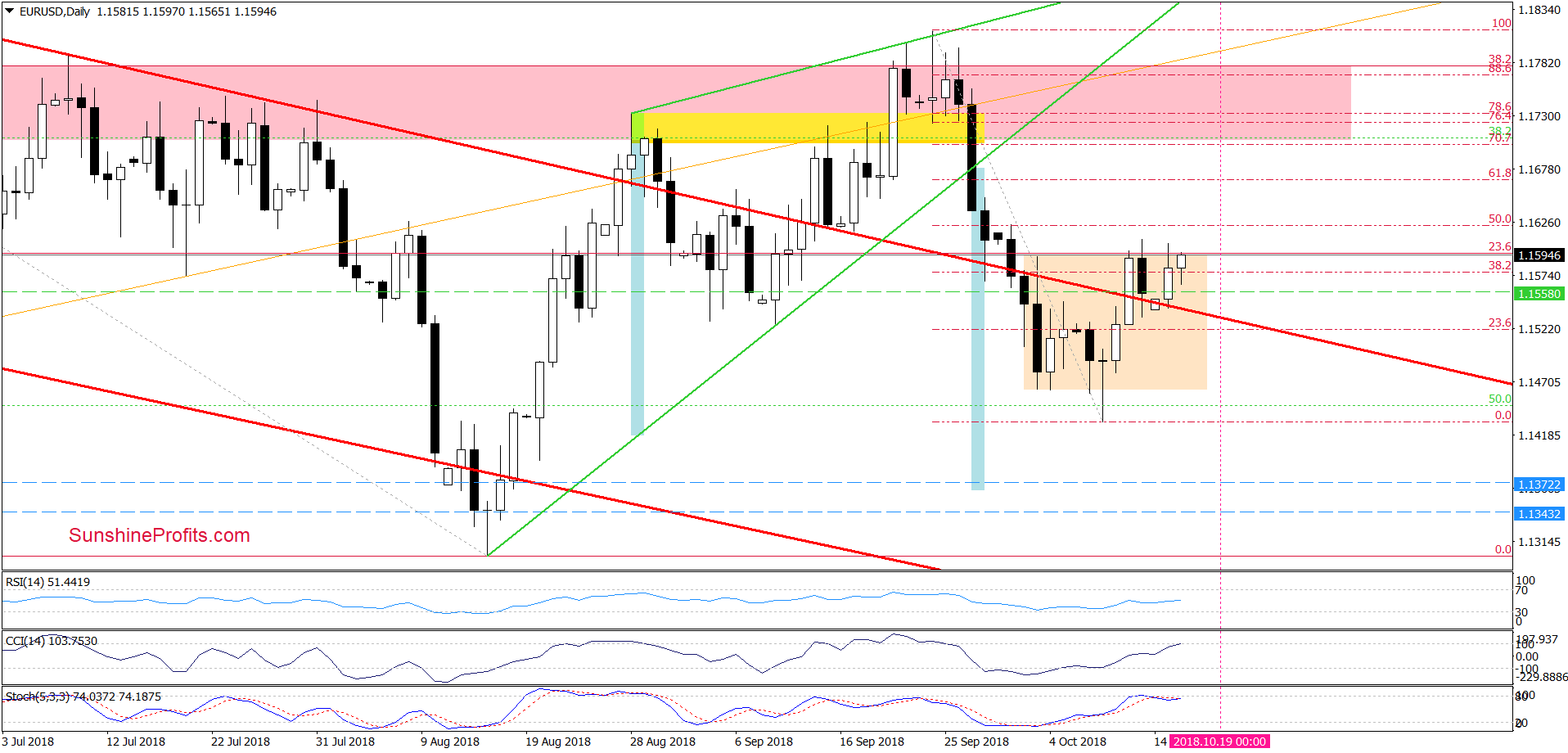This screenshot has height=753, width=1568.
Task: Click the 6 Sep 2018 date label
Action: 764,742
